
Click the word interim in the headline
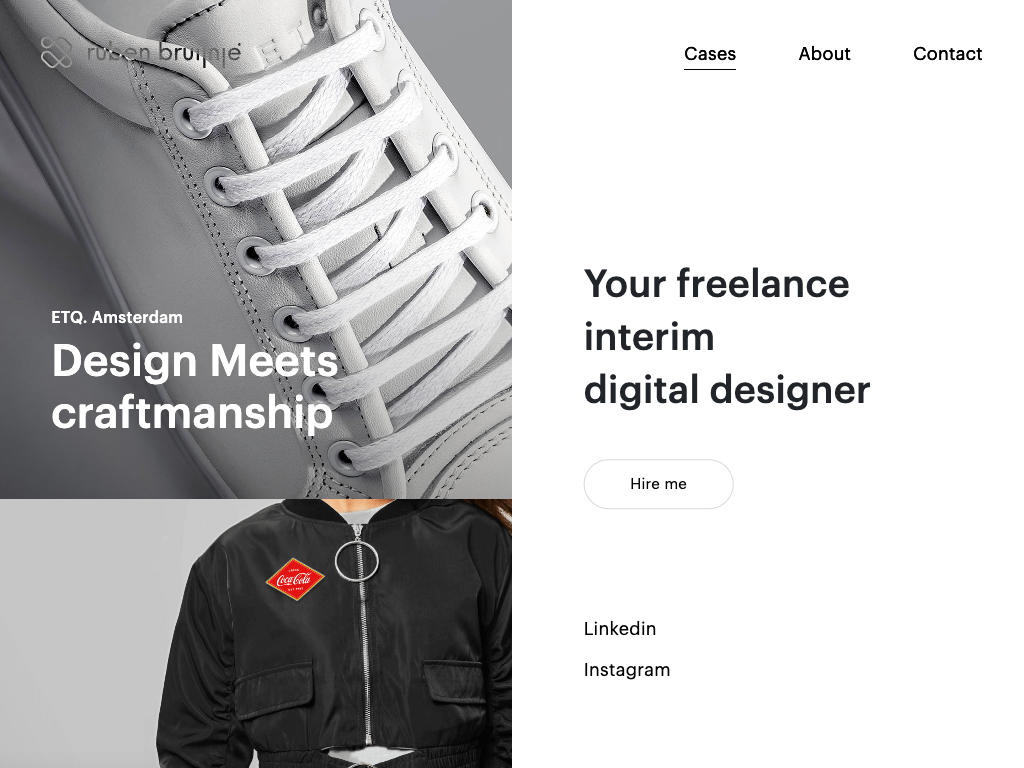pos(649,337)
